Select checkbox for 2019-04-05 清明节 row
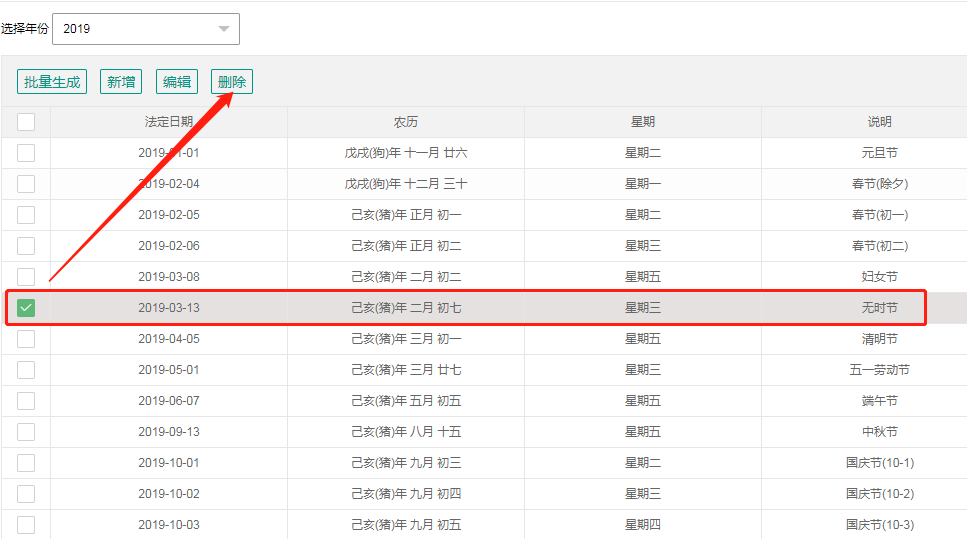 click(26, 339)
